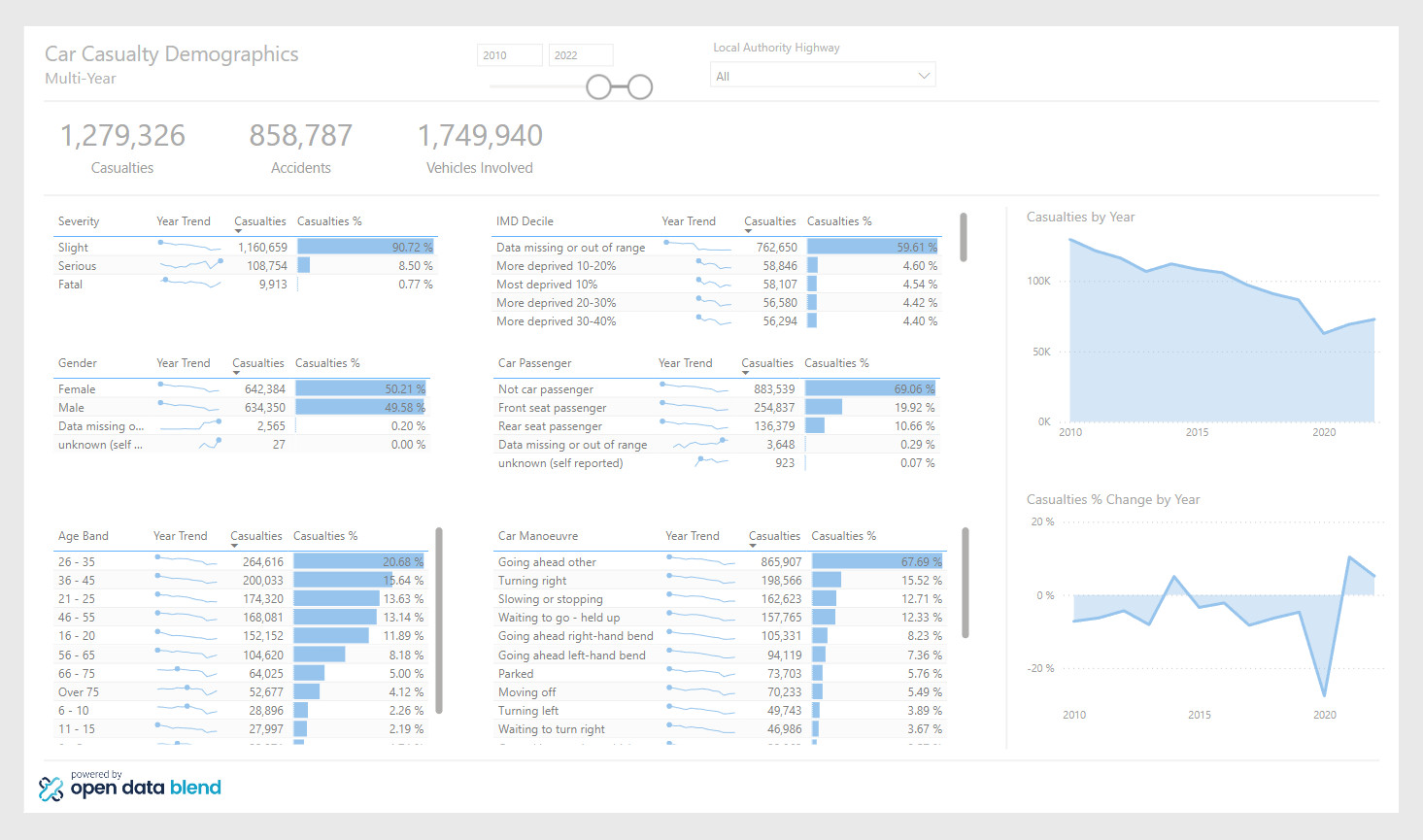1423x840 pixels.
Task: Click the open data blend logo
Action: (x=130, y=786)
